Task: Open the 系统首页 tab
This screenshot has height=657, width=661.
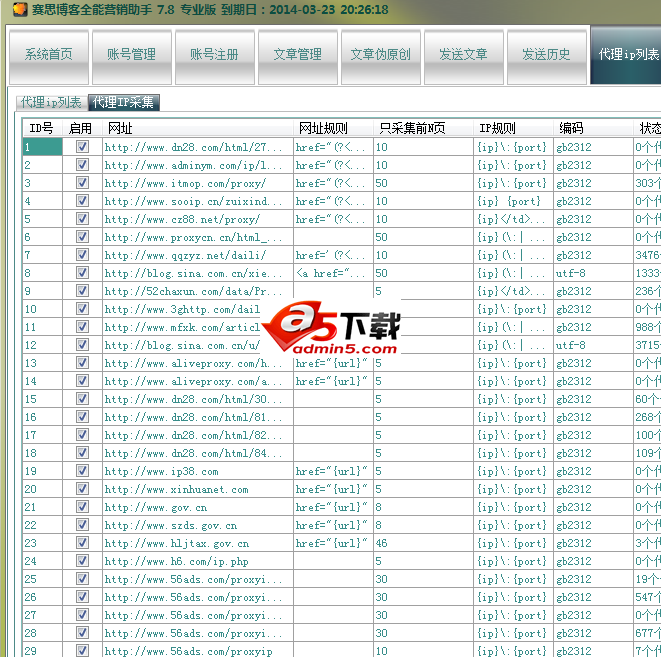Action: coord(48,55)
